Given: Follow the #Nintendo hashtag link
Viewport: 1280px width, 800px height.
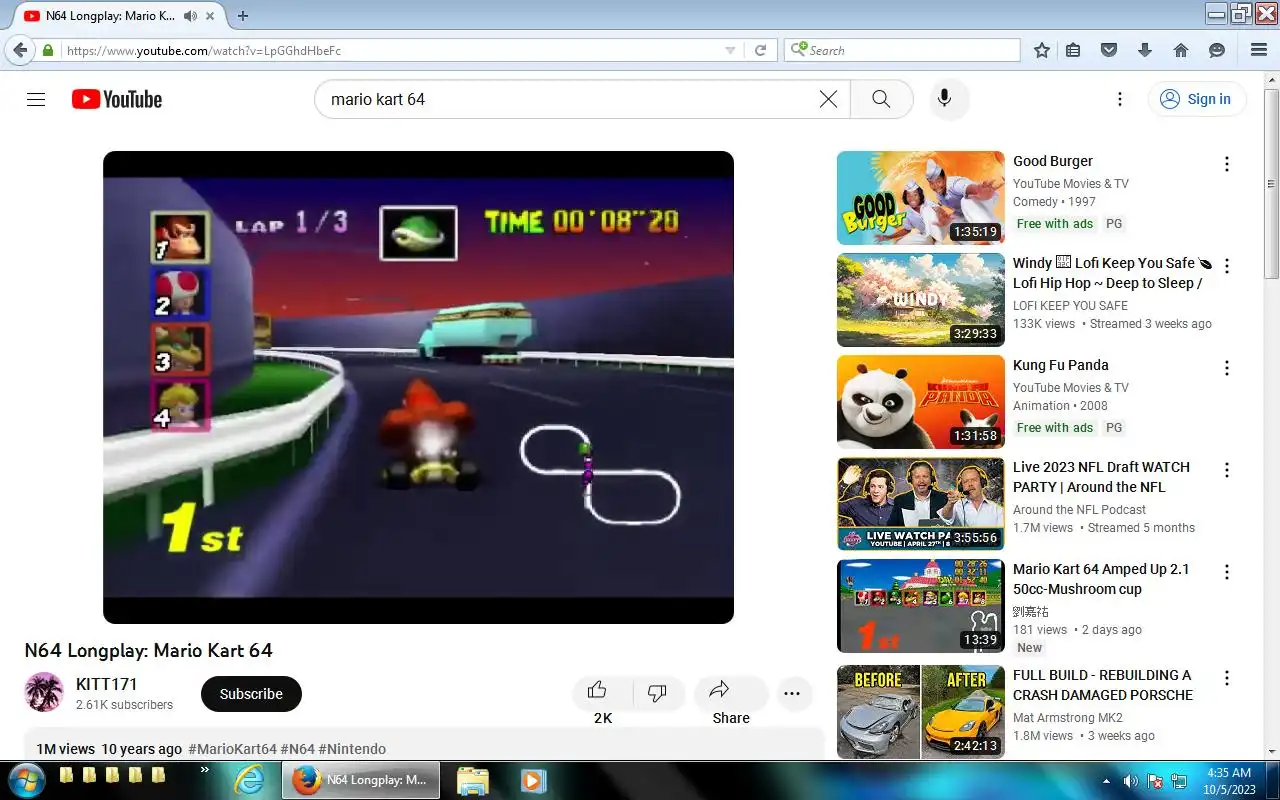Looking at the screenshot, I should [x=352, y=749].
